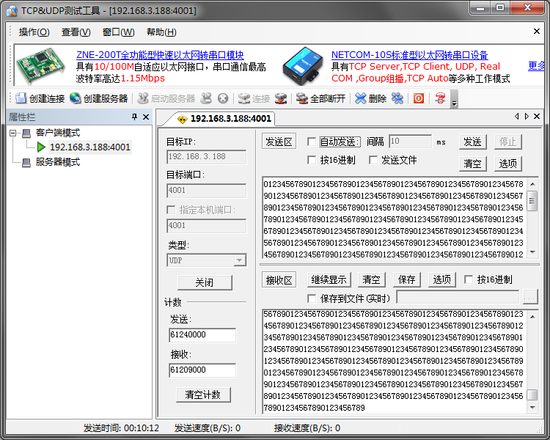Click the 保存 save button

407,280
